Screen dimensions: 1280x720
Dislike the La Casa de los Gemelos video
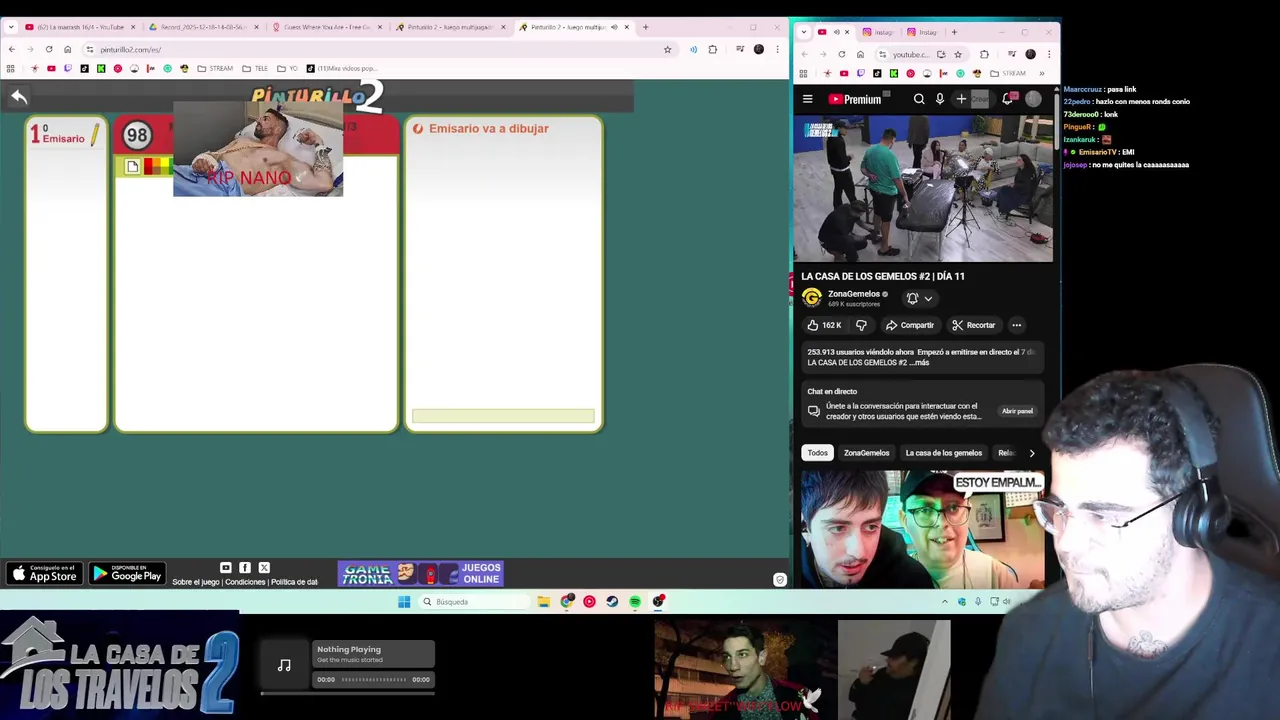click(x=861, y=325)
